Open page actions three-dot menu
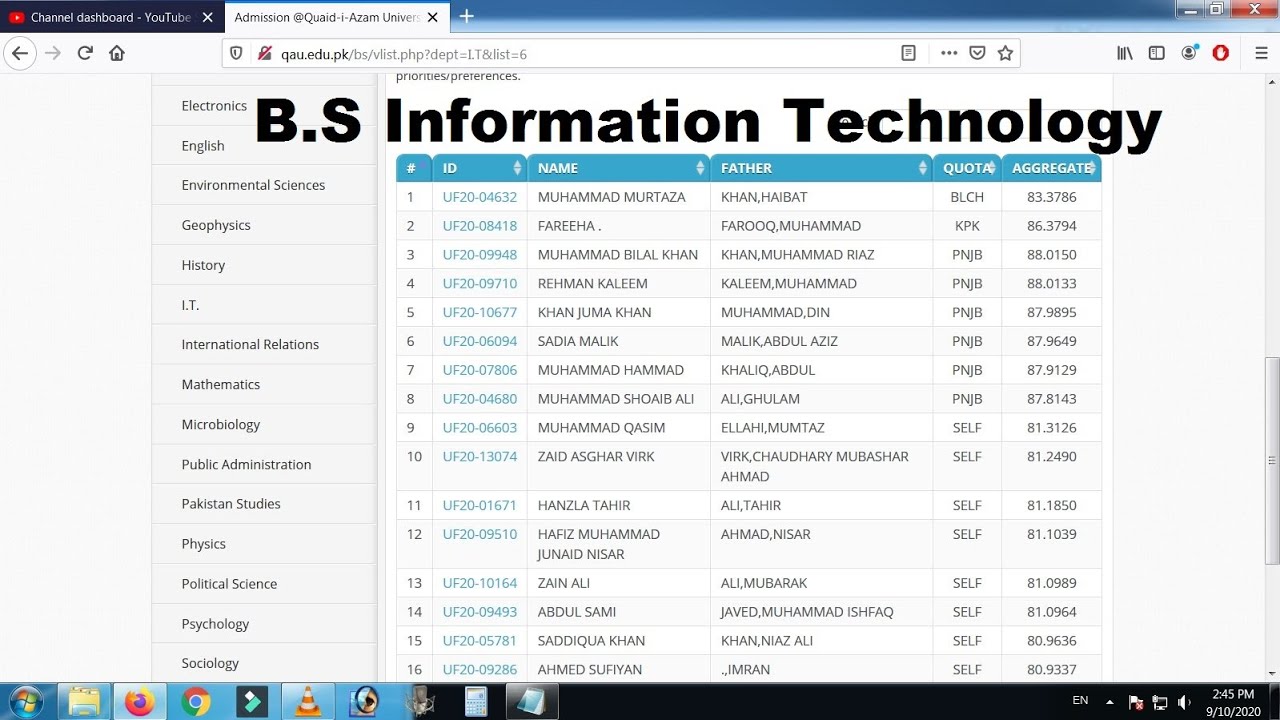 click(949, 53)
